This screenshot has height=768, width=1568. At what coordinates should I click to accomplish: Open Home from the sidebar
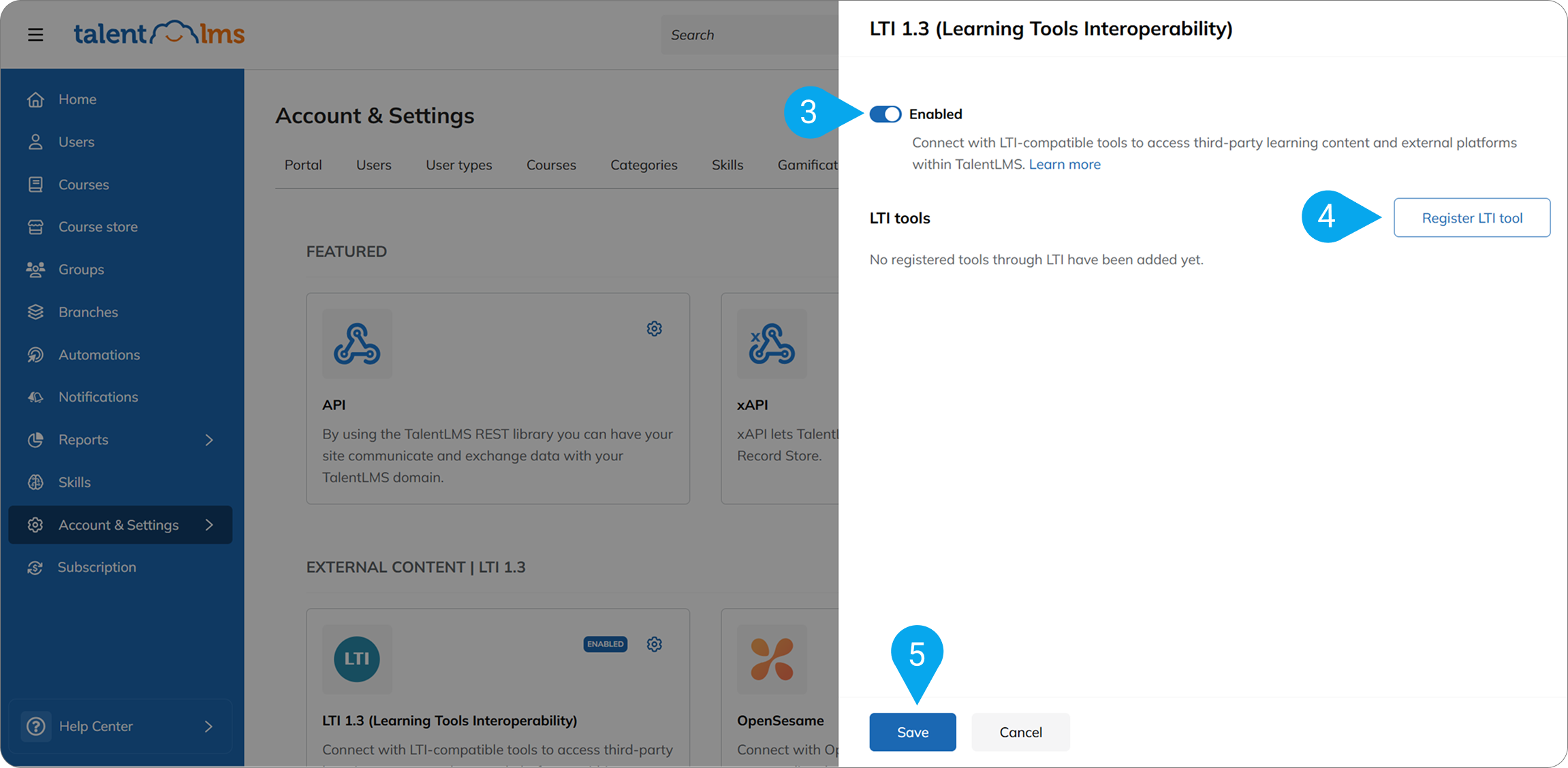(x=78, y=99)
